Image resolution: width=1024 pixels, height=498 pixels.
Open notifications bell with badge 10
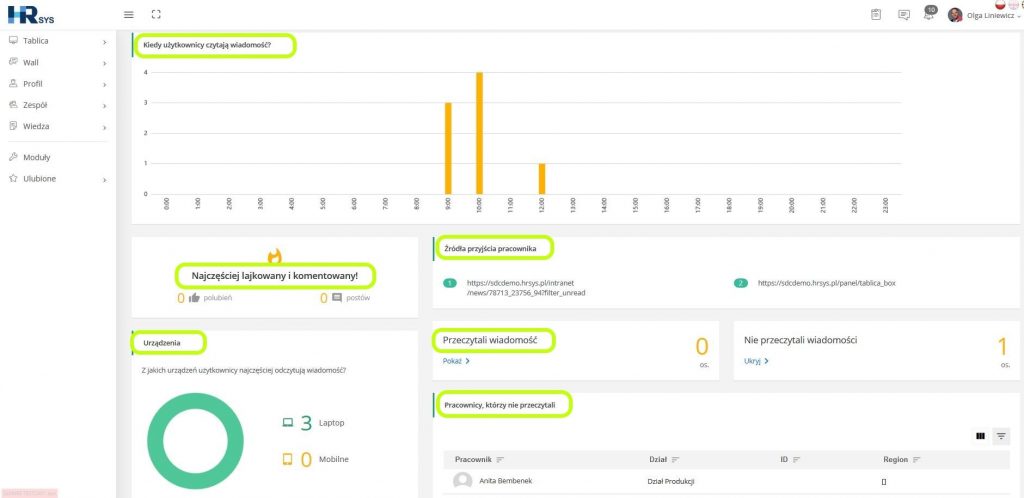[929, 14]
